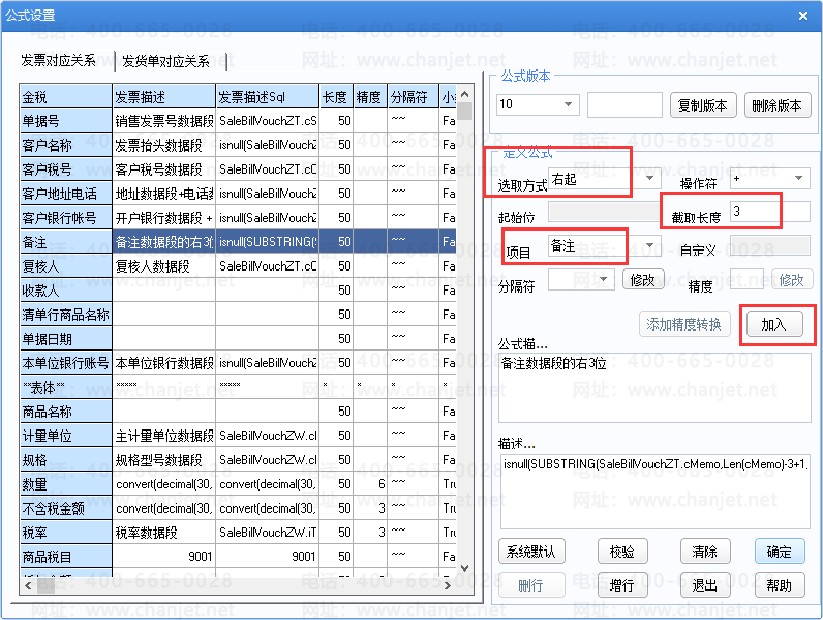Click the 增行 button

pos(622,585)
